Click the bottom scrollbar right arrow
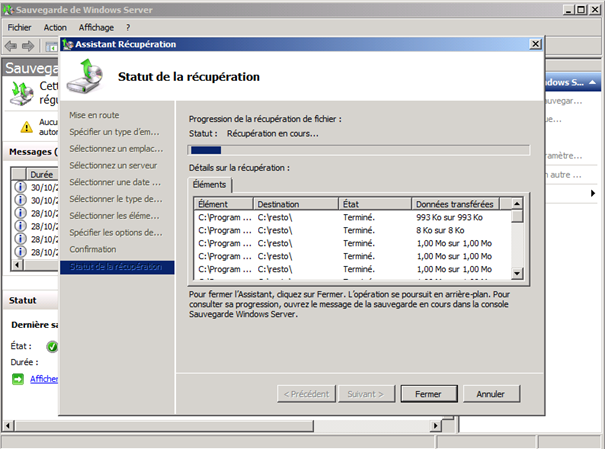Viewport: 605px width, 449px height. [436, 426]
